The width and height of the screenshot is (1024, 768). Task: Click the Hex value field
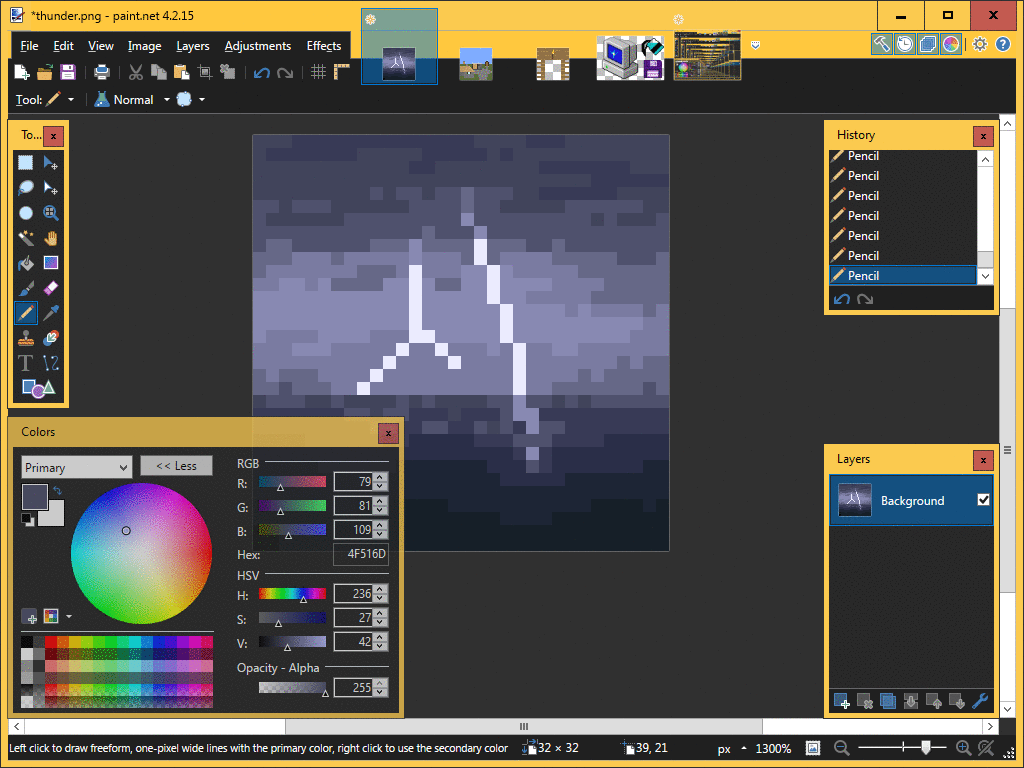[x=361, y=554]
